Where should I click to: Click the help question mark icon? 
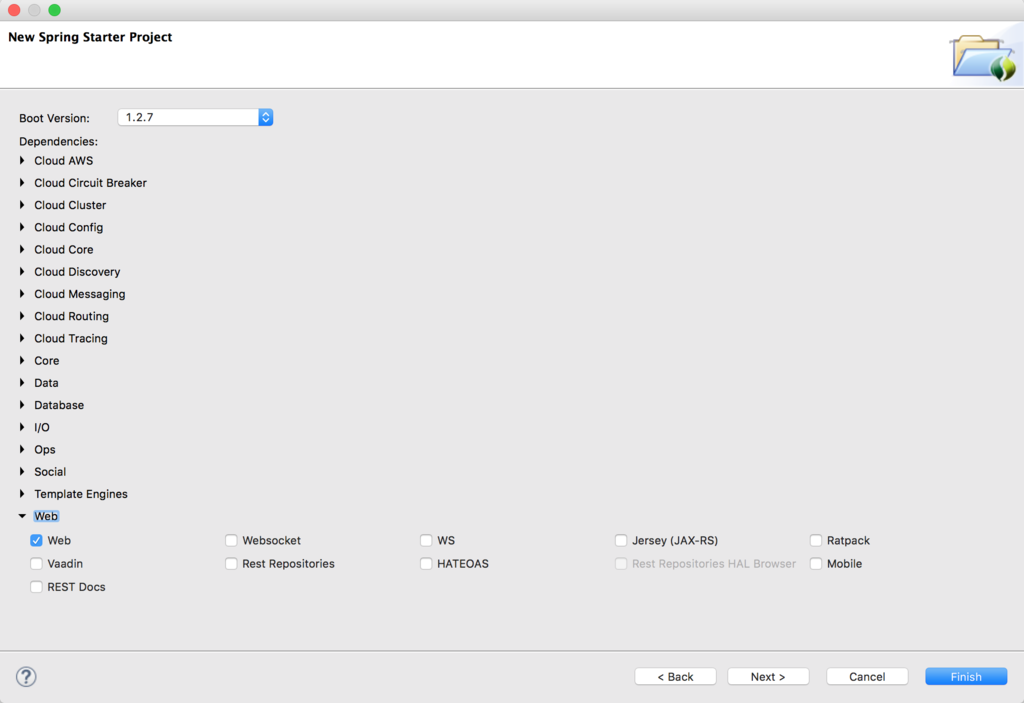(x=26, y=677)
